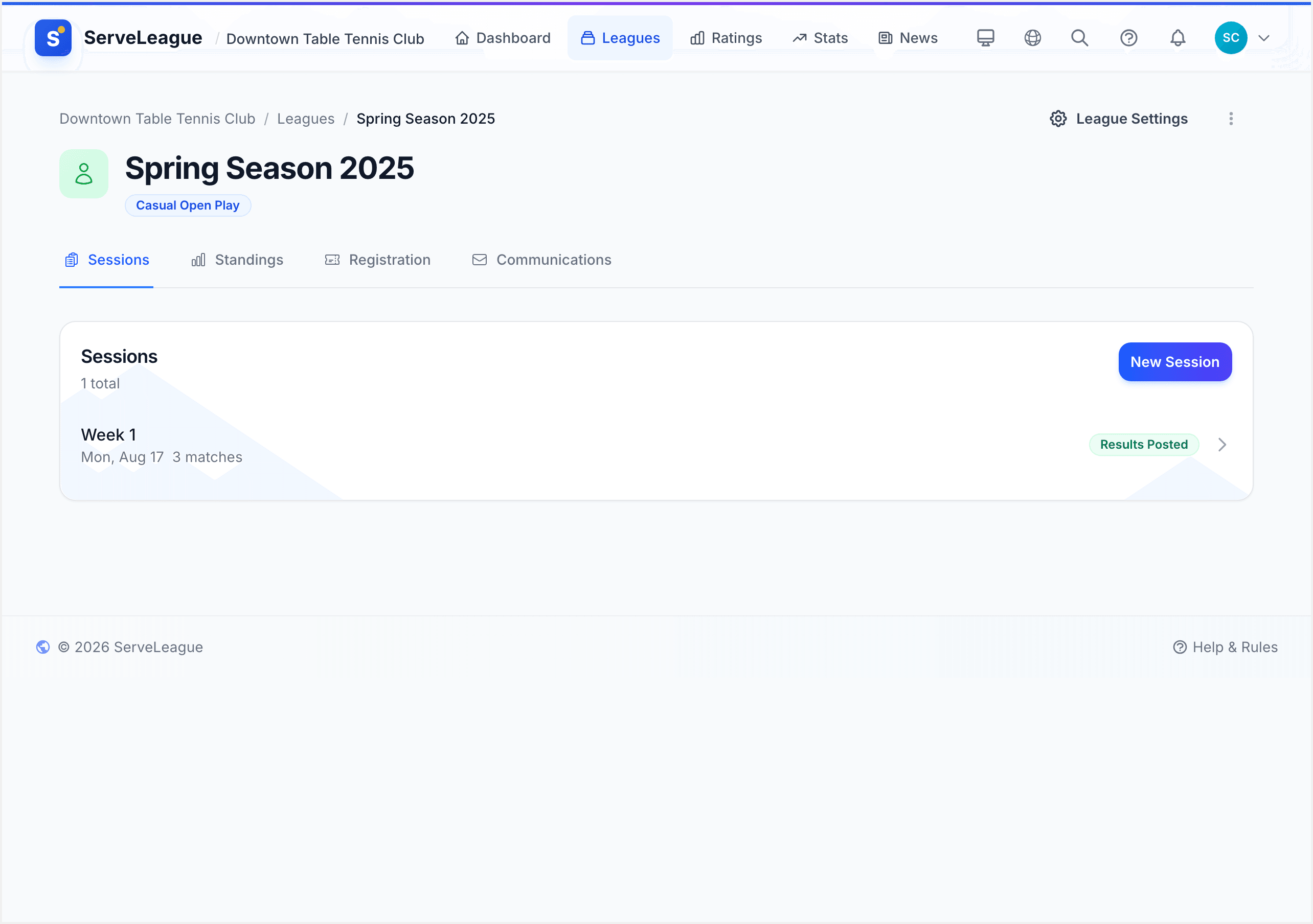Open notifications bell

(x=1178, y=38)
